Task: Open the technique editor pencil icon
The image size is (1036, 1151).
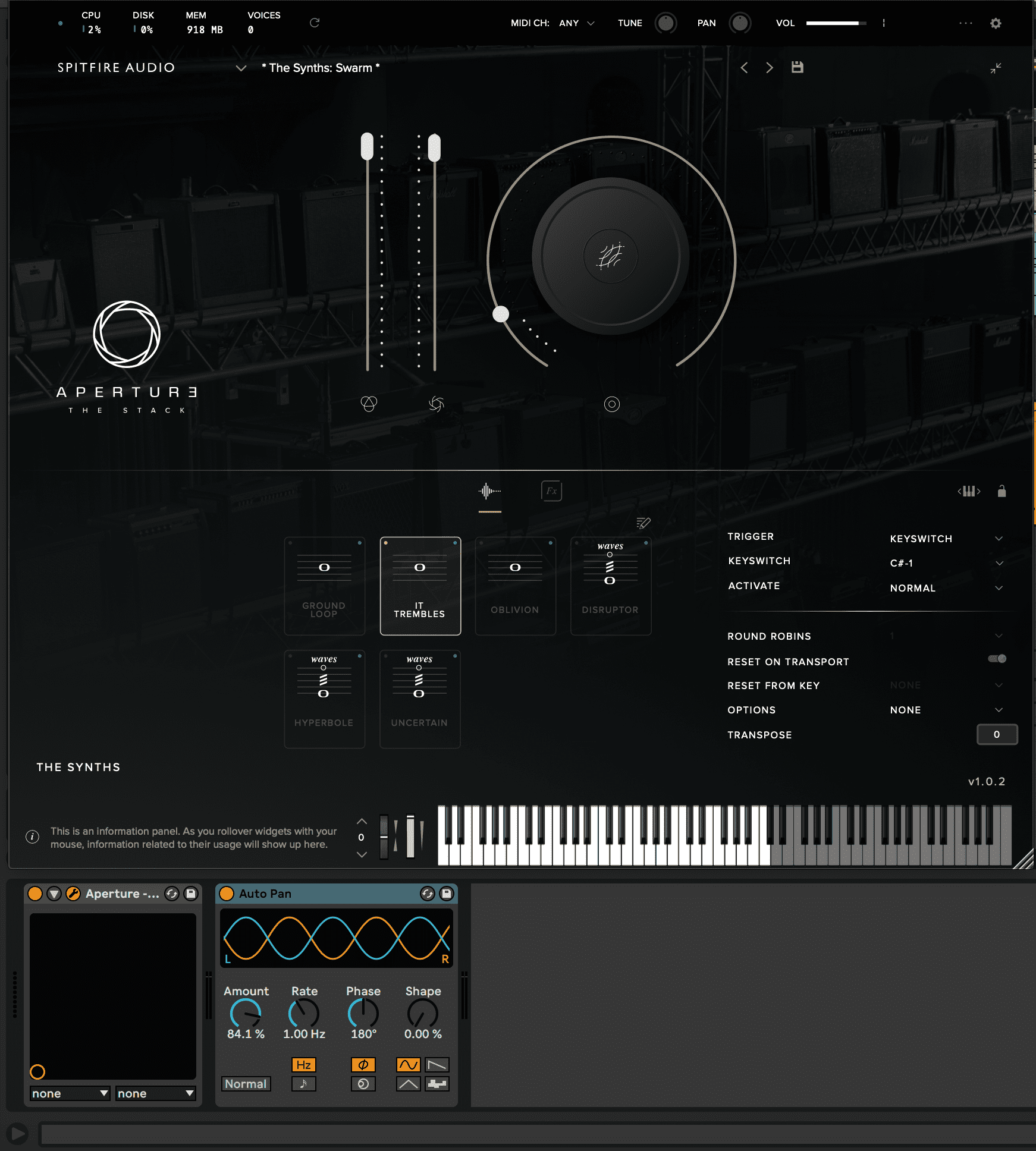Action: tap(643, 523)
